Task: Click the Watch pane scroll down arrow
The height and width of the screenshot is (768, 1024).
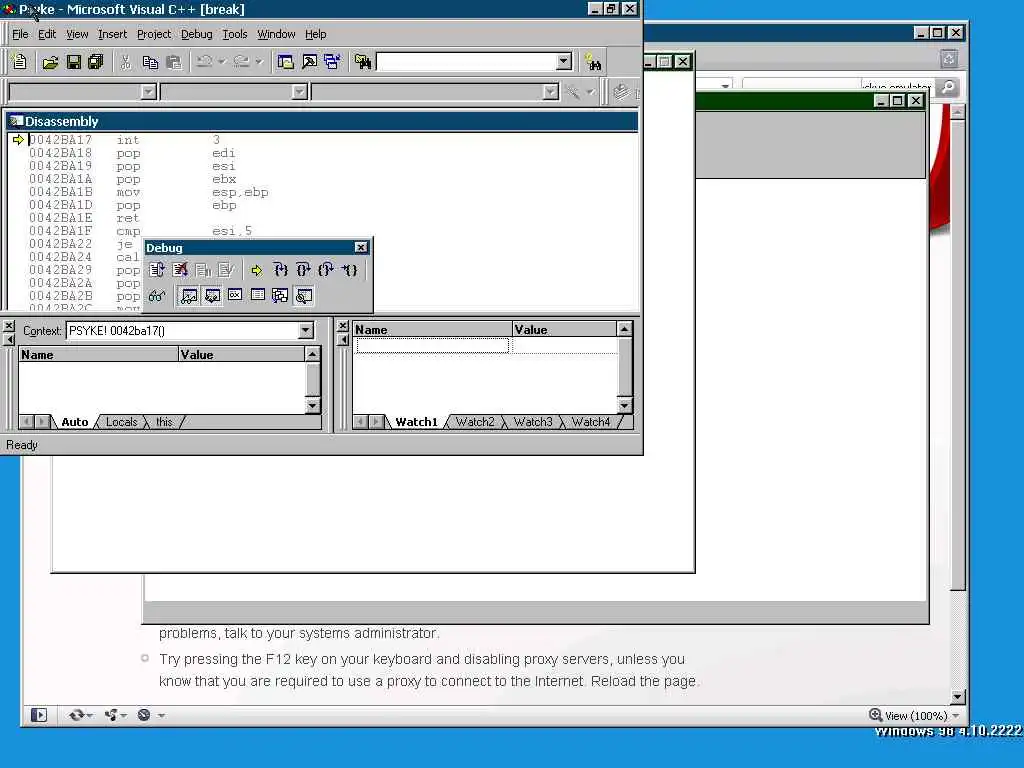Action: click(x=624, y=406)
